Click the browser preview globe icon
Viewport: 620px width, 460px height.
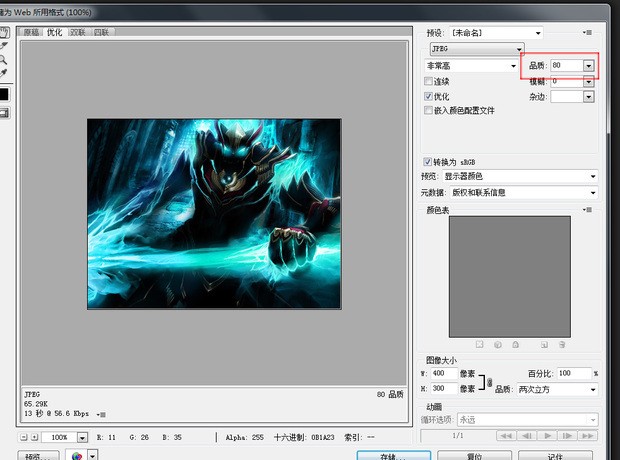77,454
